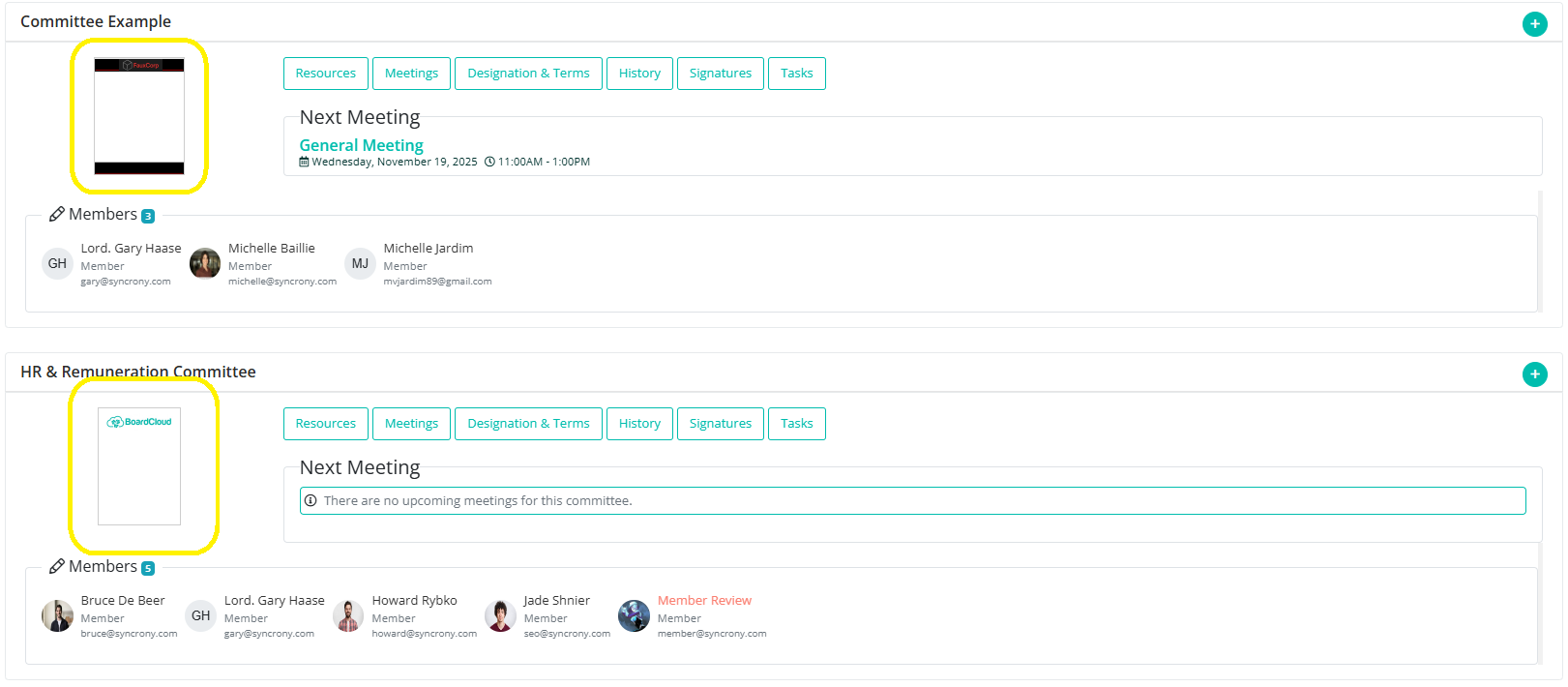Click the plus icon for HR & Remuneration Committee
Image resolution: width=1568 pixels, height=687 pixels.
1534,374
